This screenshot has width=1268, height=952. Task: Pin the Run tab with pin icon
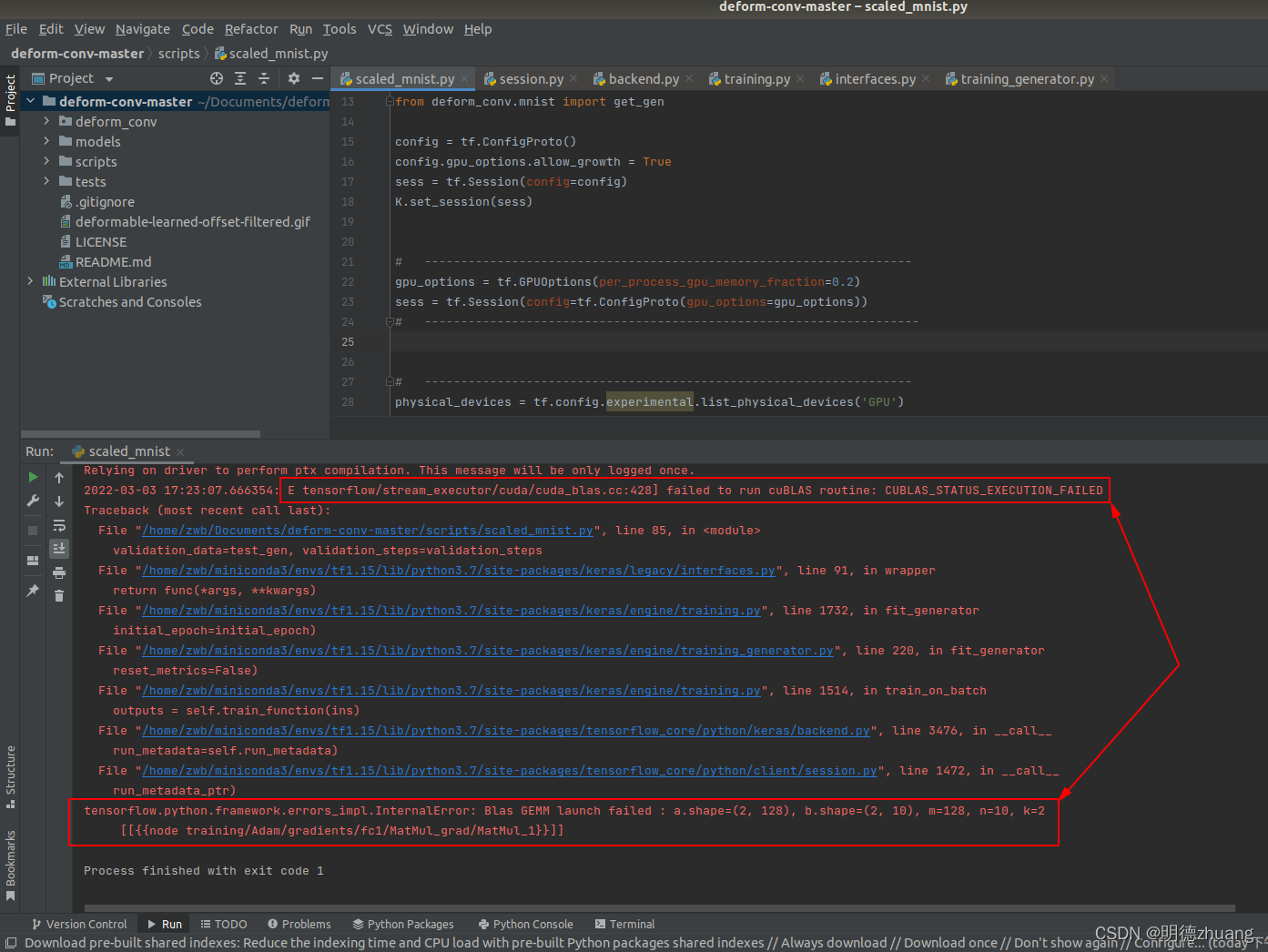33,591
